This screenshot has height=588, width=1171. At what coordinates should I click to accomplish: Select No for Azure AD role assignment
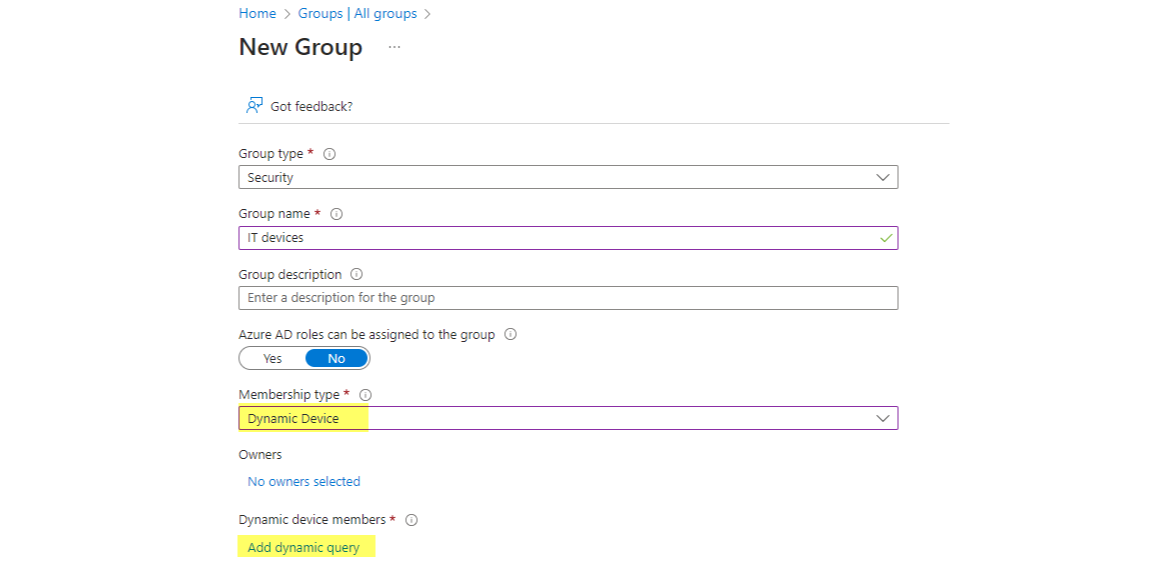[x=336, y=358]
